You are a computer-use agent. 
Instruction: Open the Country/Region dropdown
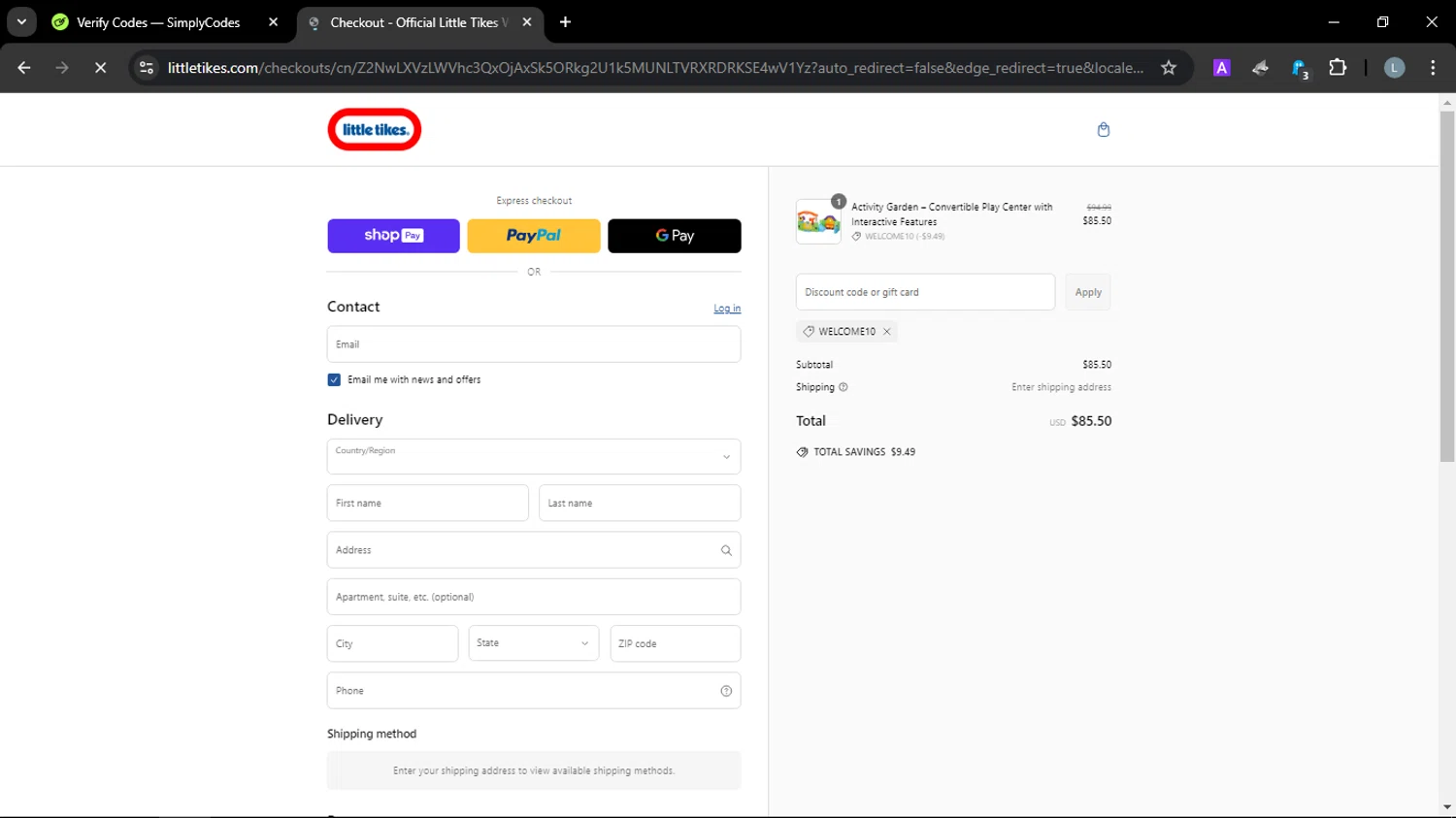533,457
